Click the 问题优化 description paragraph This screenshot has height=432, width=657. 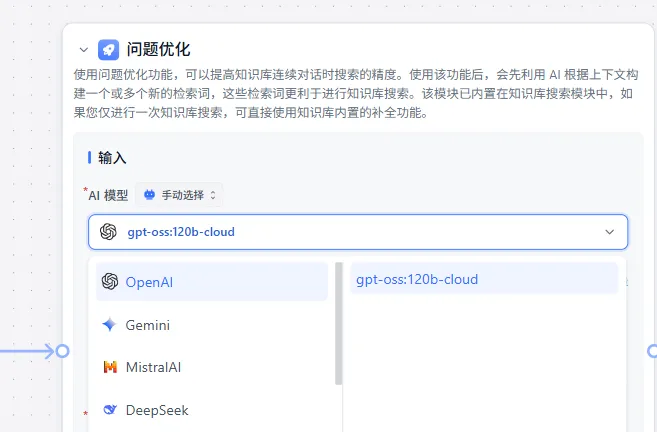[356, 93]
